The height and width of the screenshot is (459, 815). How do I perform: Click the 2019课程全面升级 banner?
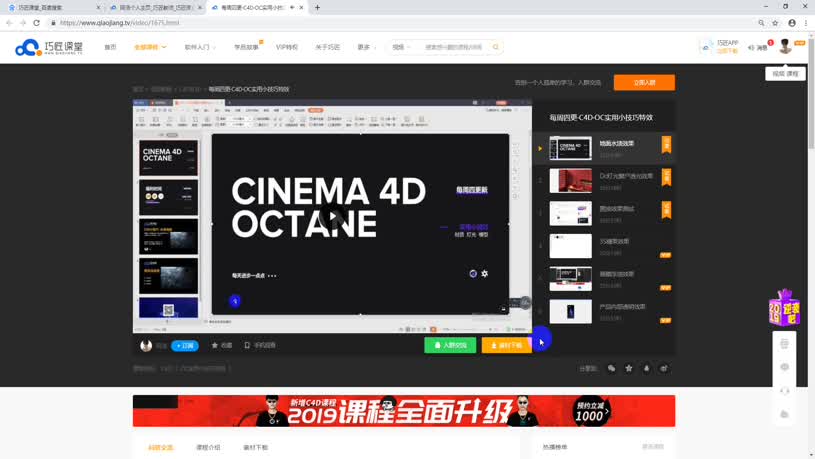pos(404,411)
